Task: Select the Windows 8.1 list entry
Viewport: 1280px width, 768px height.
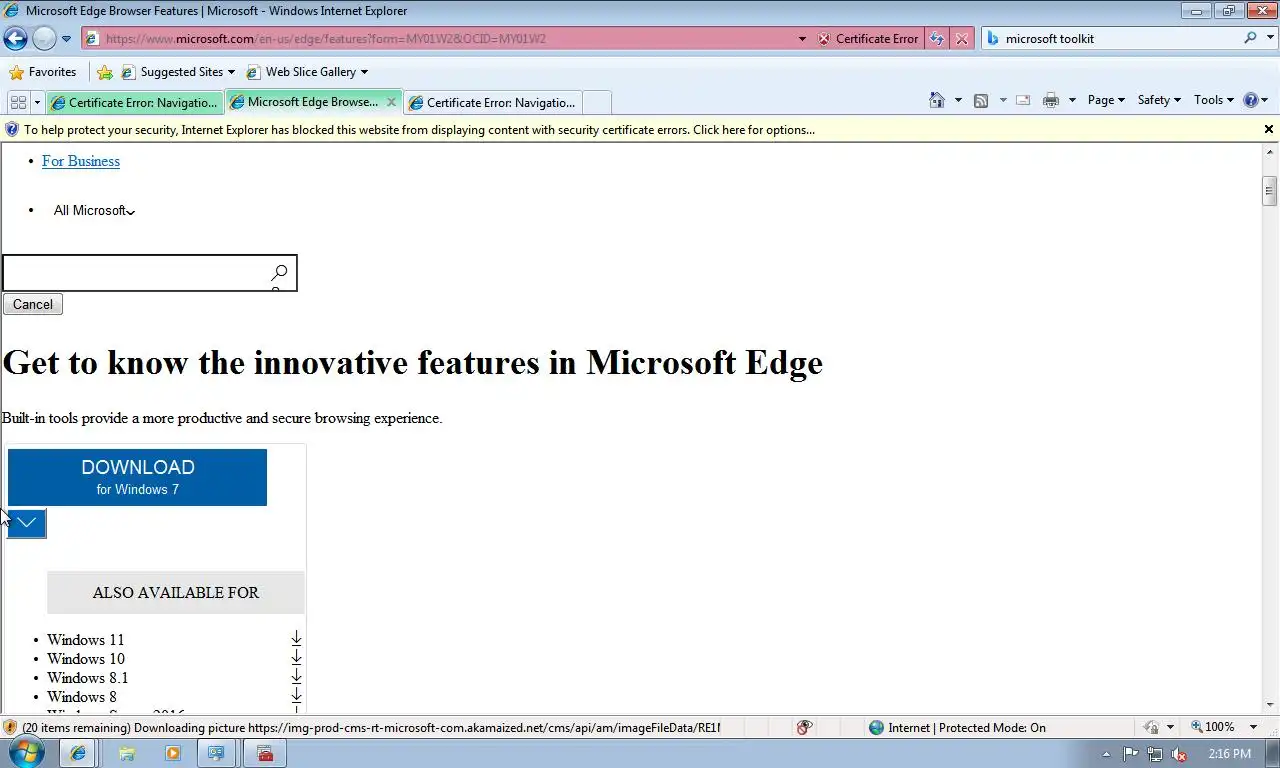Action: pyautogui.click(x=88, y=678)
